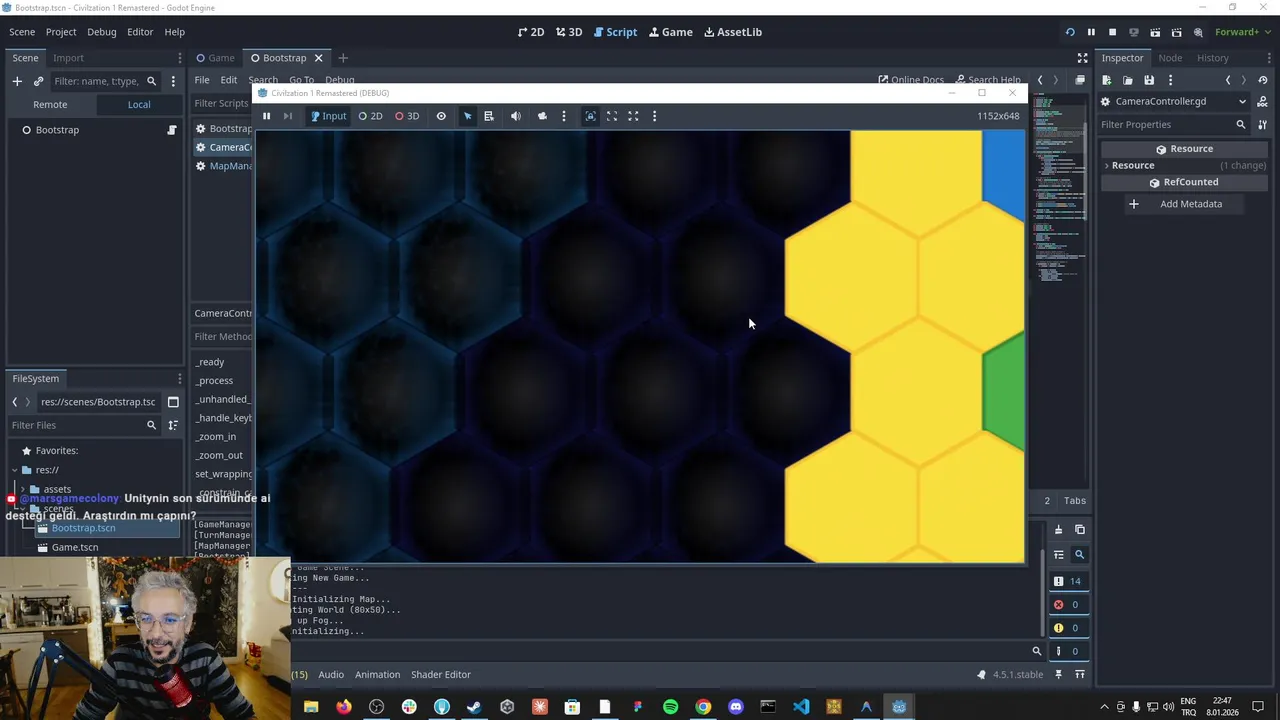Open script attached to Bootstrap node
Screen dimensions: 1280x720
172,130
